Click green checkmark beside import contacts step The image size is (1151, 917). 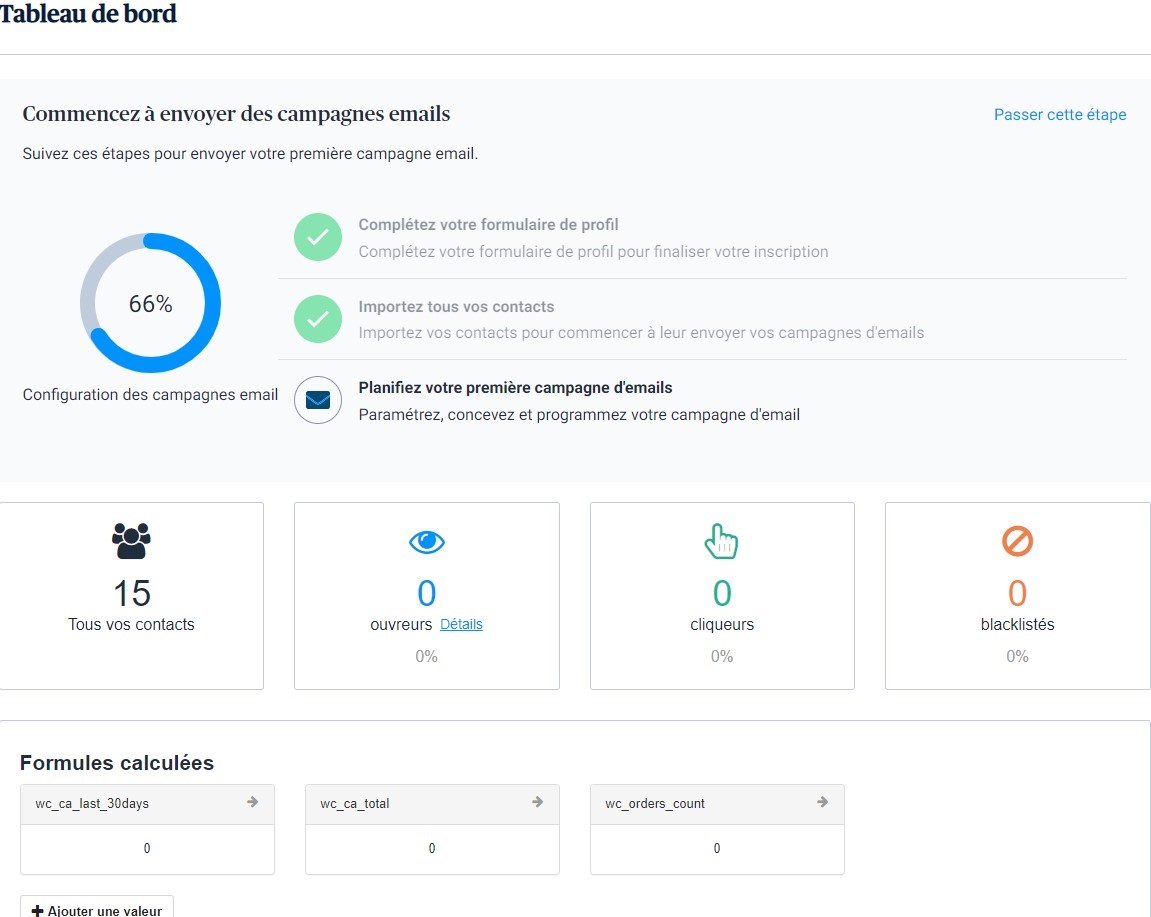318,319
